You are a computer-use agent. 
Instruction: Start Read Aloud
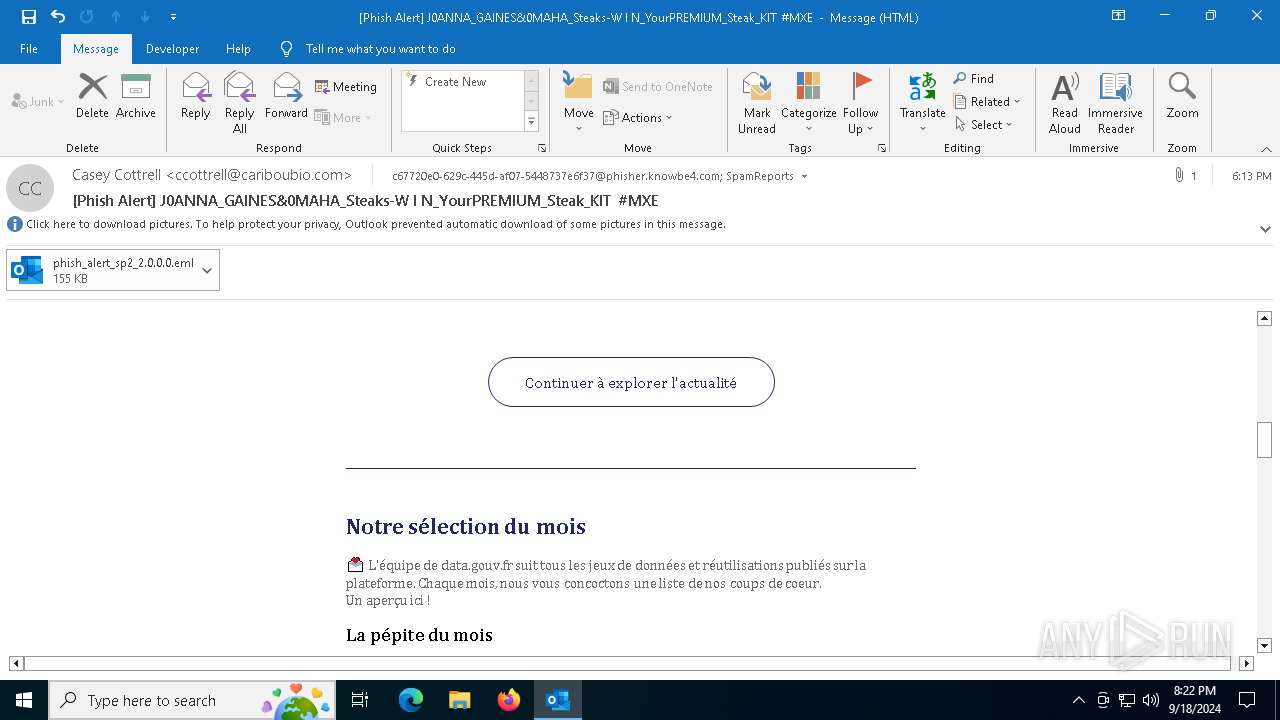point(1065,103)
